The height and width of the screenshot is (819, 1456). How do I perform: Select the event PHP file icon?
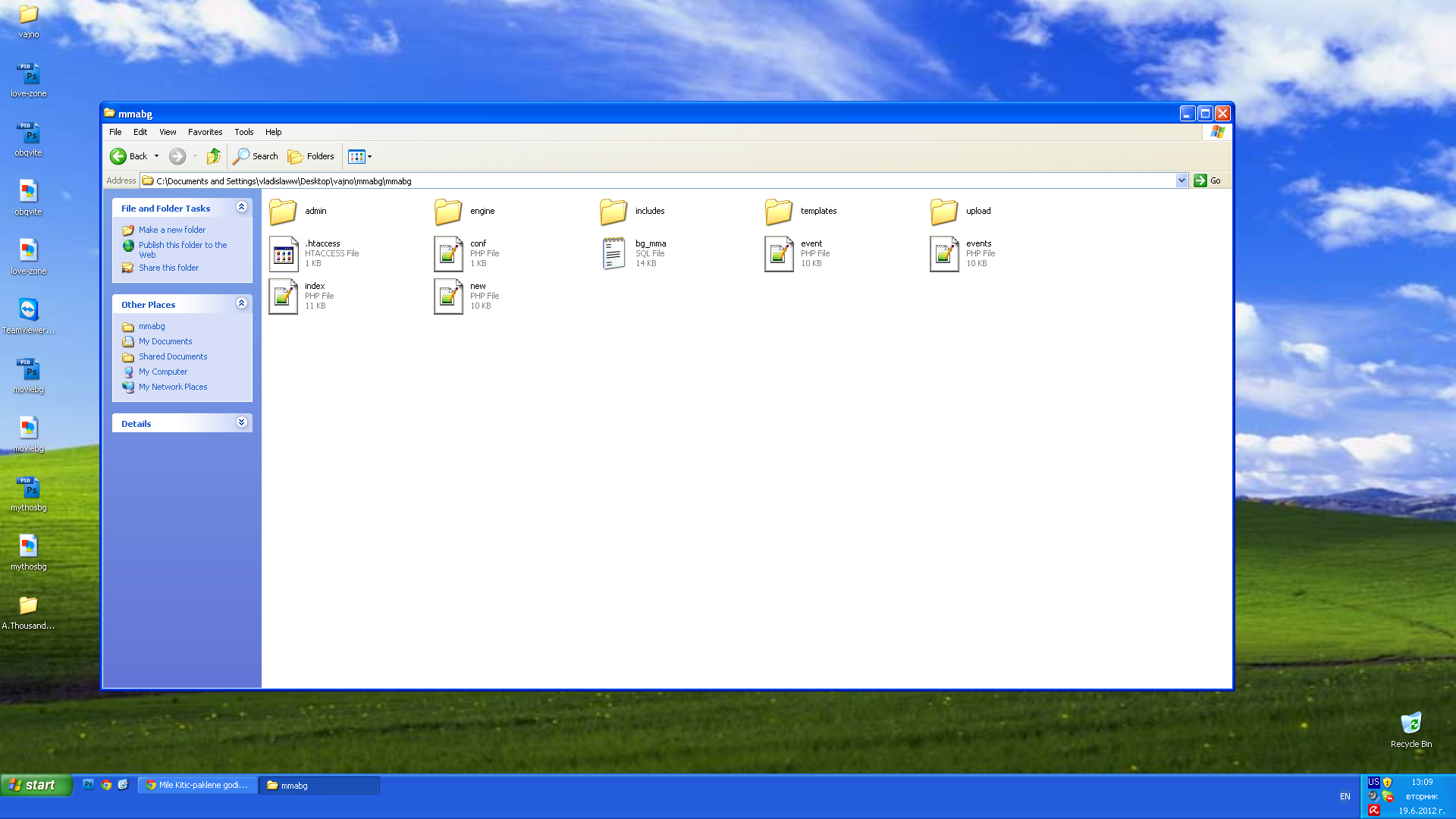779,254
